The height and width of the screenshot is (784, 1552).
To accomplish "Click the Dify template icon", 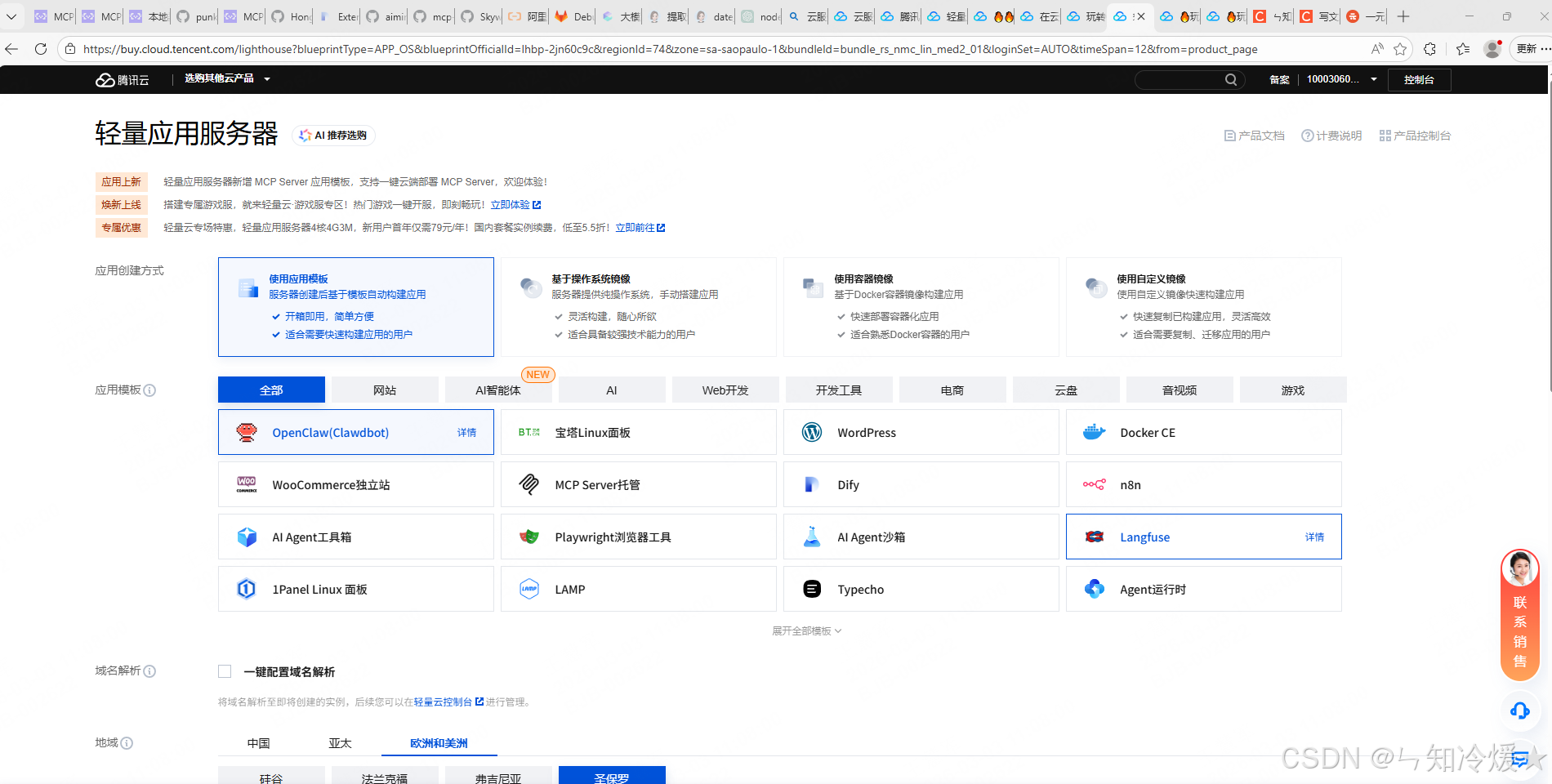I will (x=812, y=484).
